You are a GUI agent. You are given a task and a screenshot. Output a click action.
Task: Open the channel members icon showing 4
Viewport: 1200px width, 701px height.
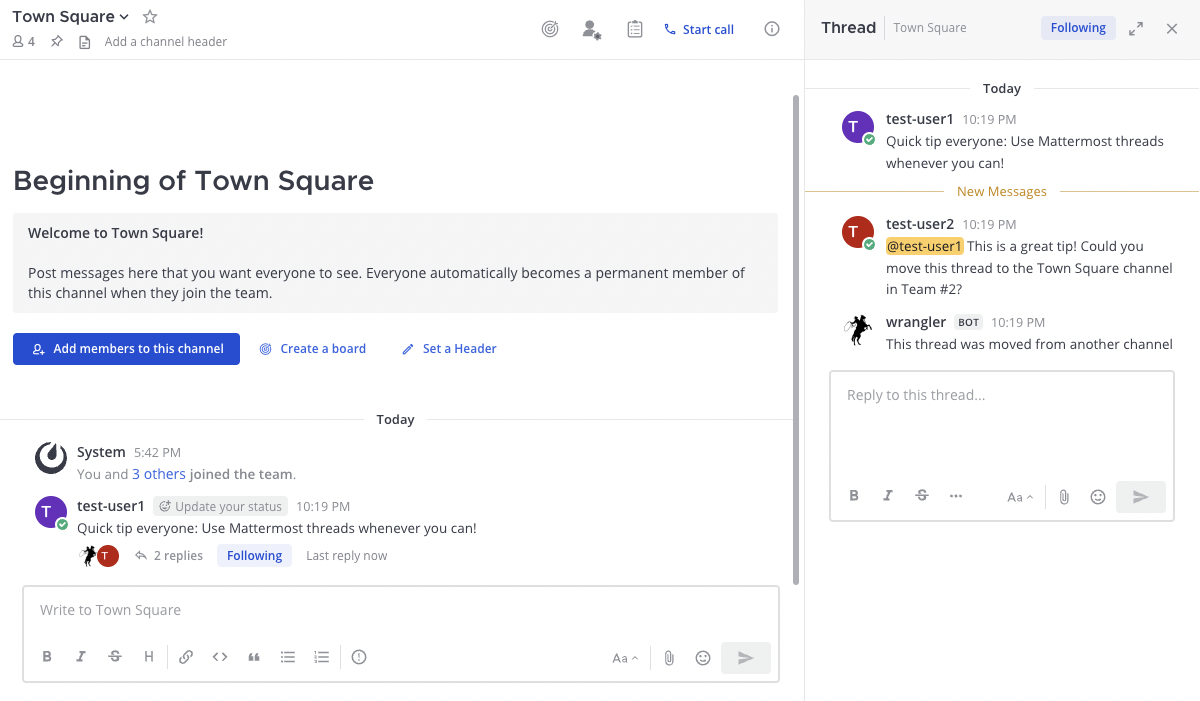click(x=24, y=42)
